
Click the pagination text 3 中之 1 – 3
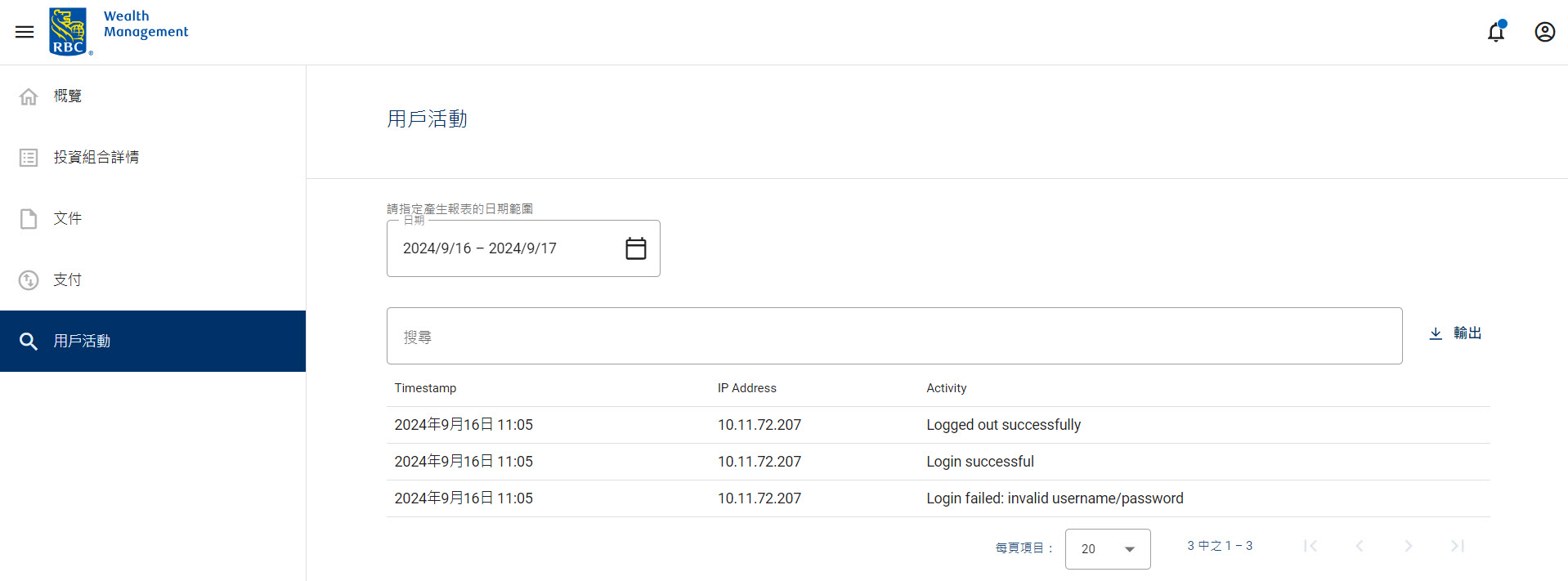(1220, 546)
